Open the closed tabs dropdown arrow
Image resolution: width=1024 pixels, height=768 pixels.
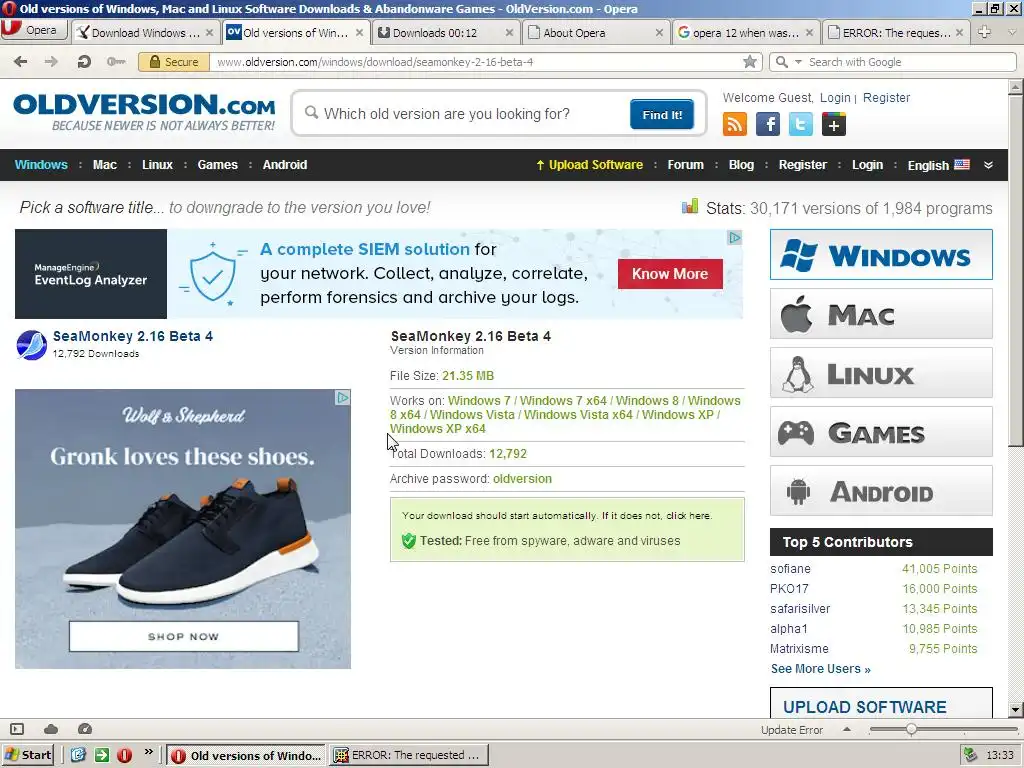(x=1013, y=32)
